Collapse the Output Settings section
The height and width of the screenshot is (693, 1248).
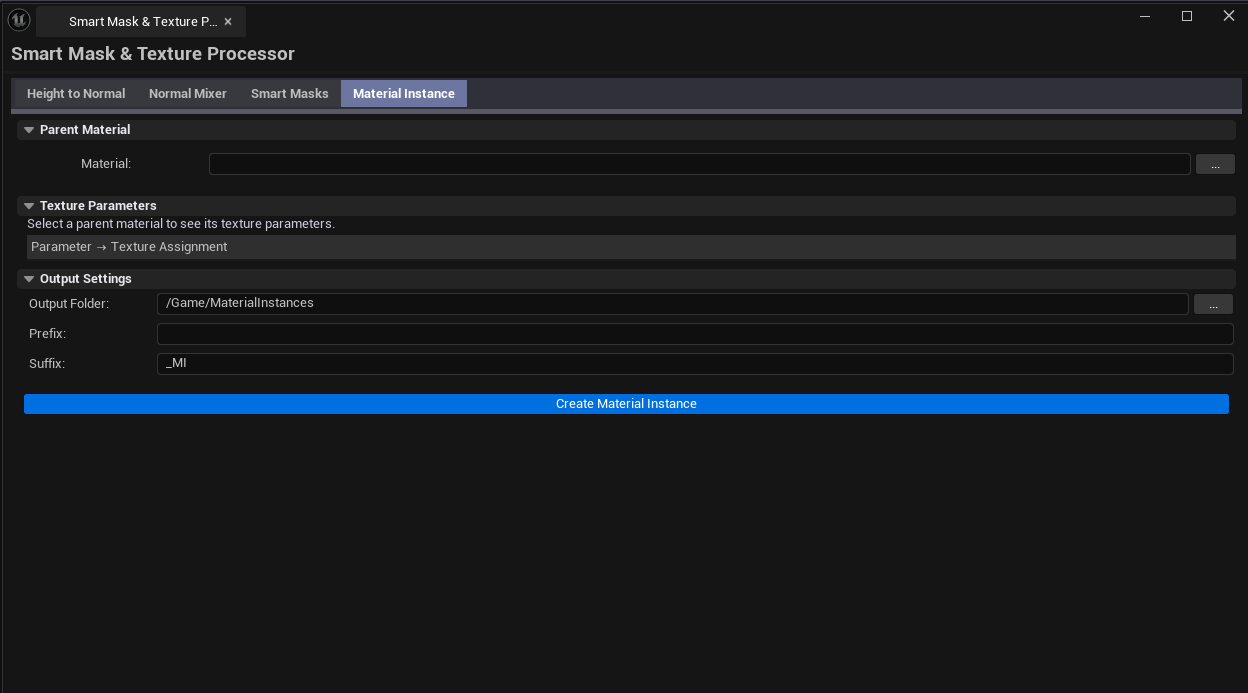coord(29,279)
